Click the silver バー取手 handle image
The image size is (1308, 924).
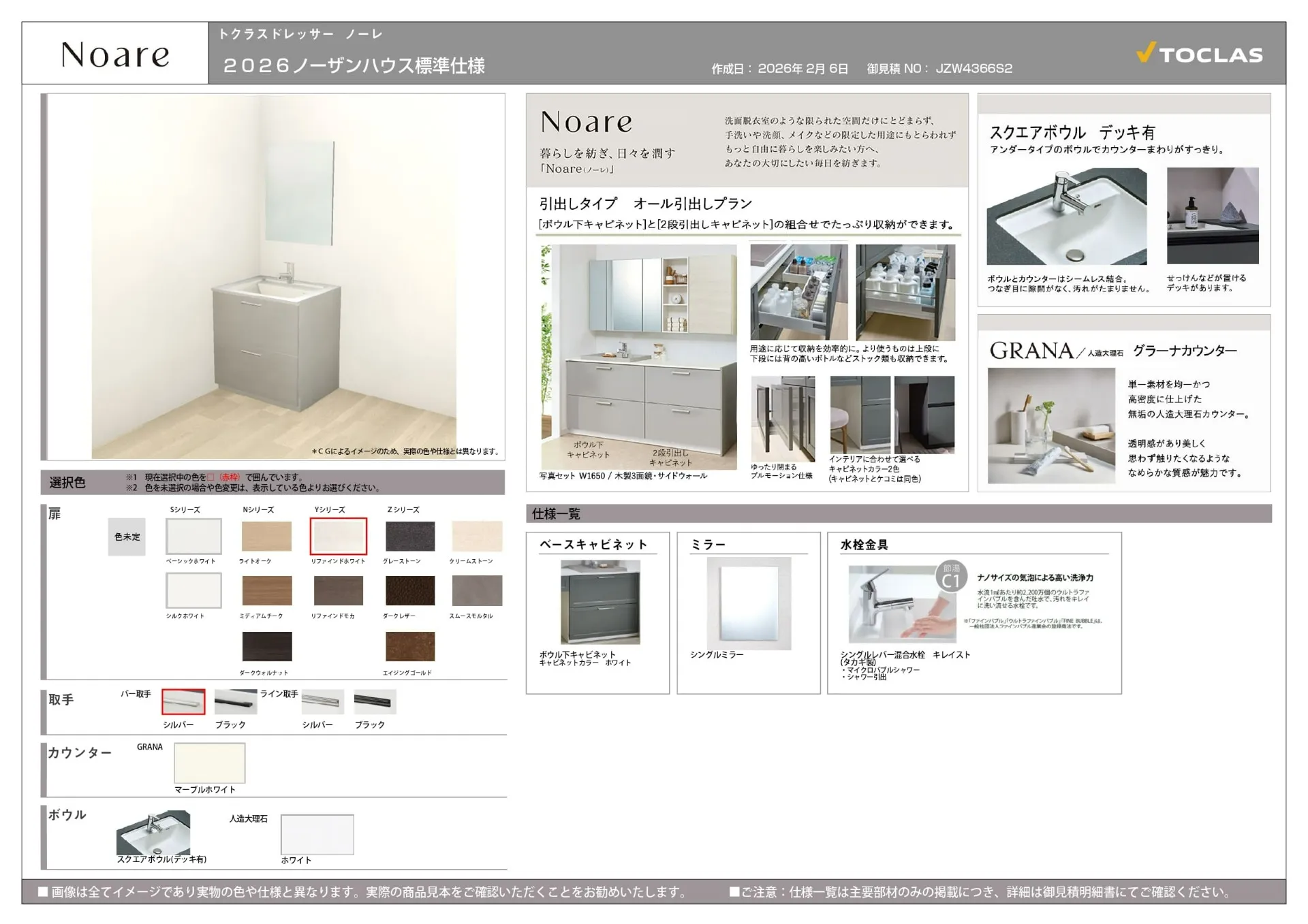(x=183, y=701)
